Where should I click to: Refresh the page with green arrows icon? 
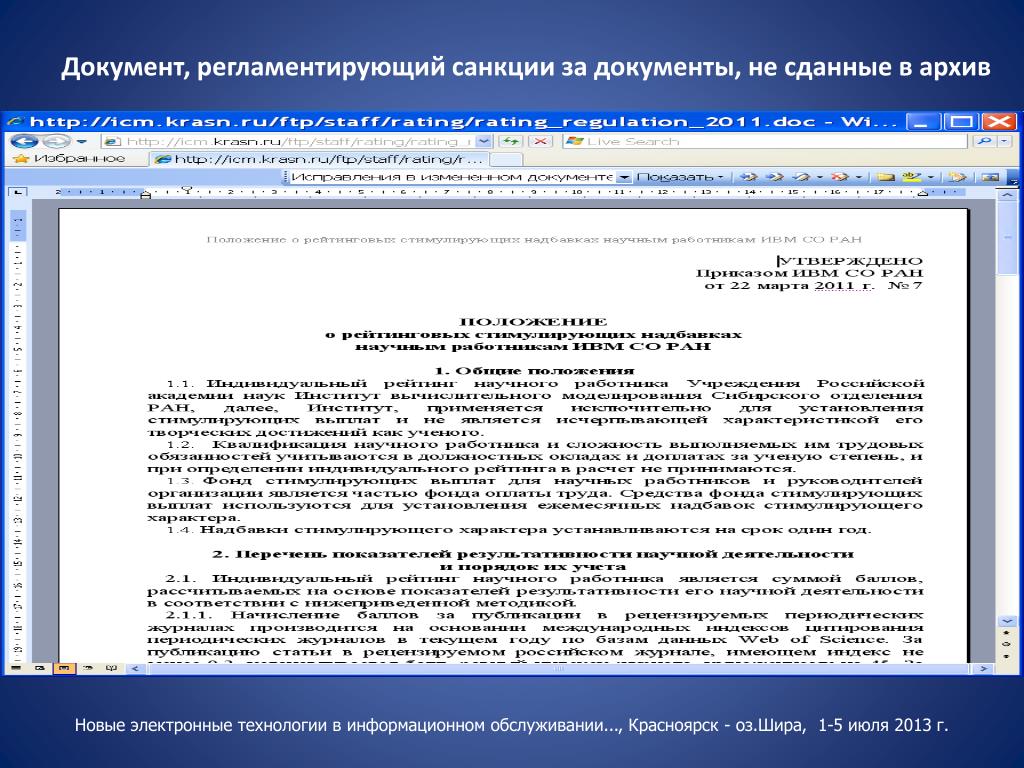(510, 141)
